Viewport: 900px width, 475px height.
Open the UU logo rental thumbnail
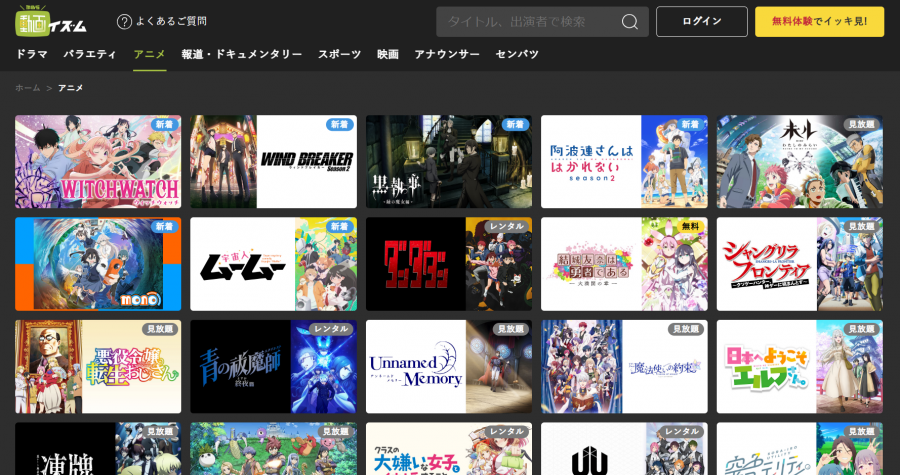(624, 449)
